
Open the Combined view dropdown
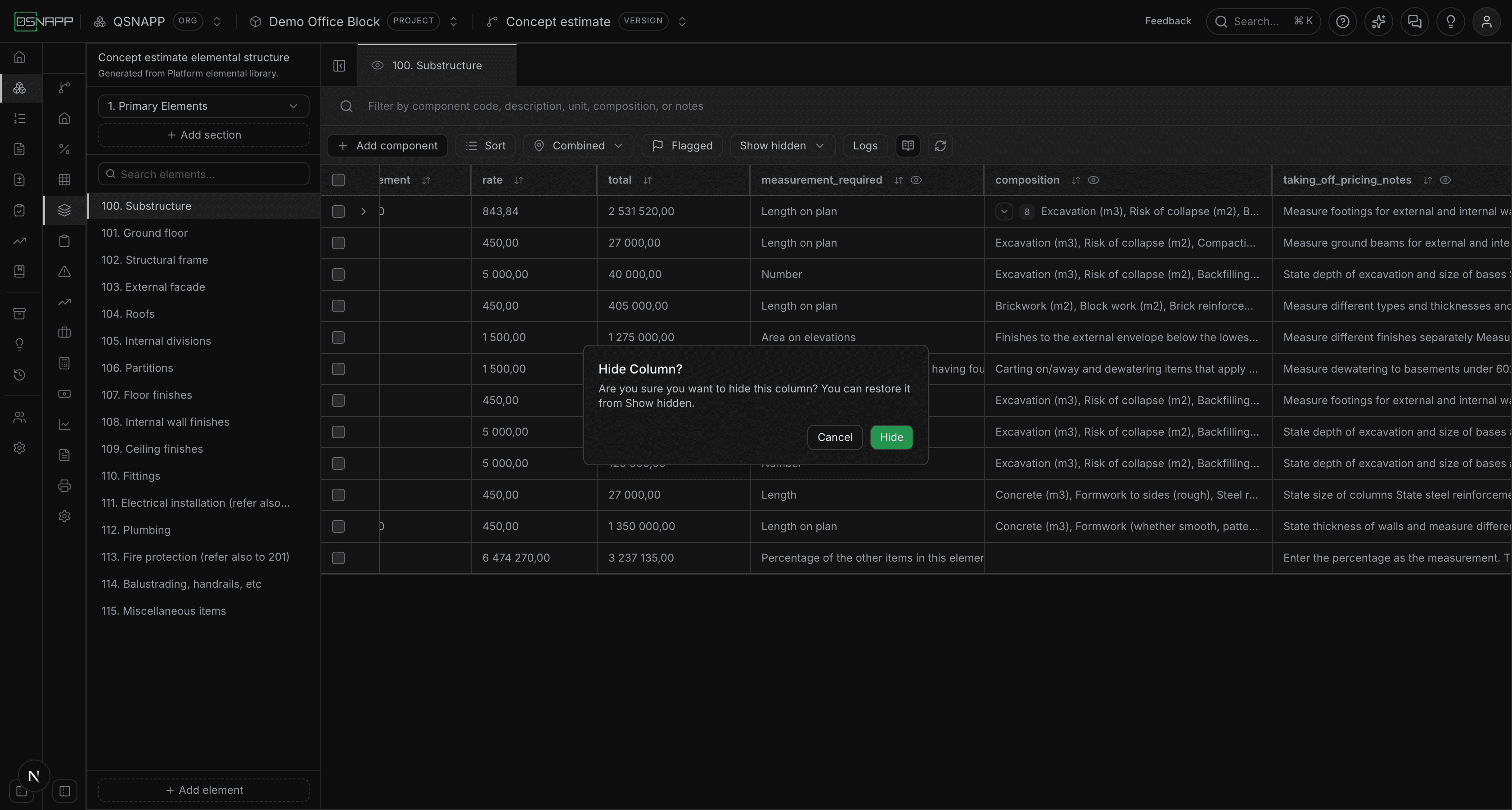coord(578,145)
